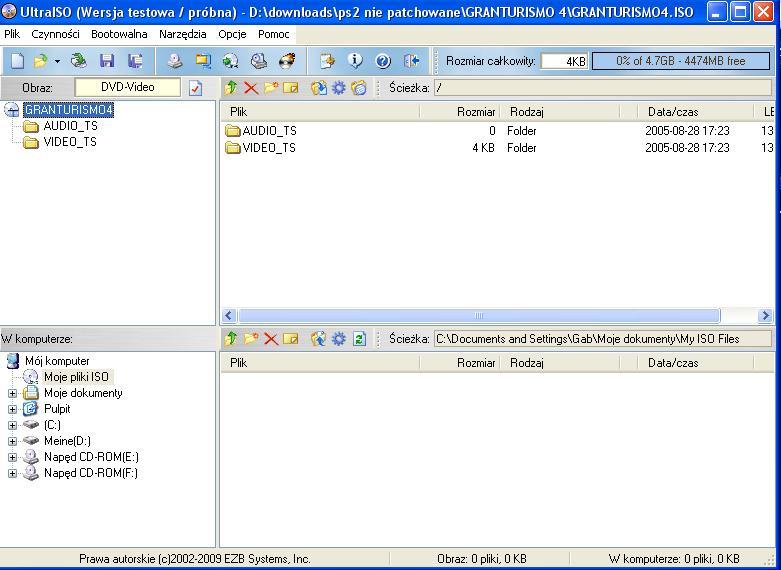This screenshot has width=781, height=570.
Task: Open the Czynności menu
Action: pyautogui.click(x=55, y=34)
